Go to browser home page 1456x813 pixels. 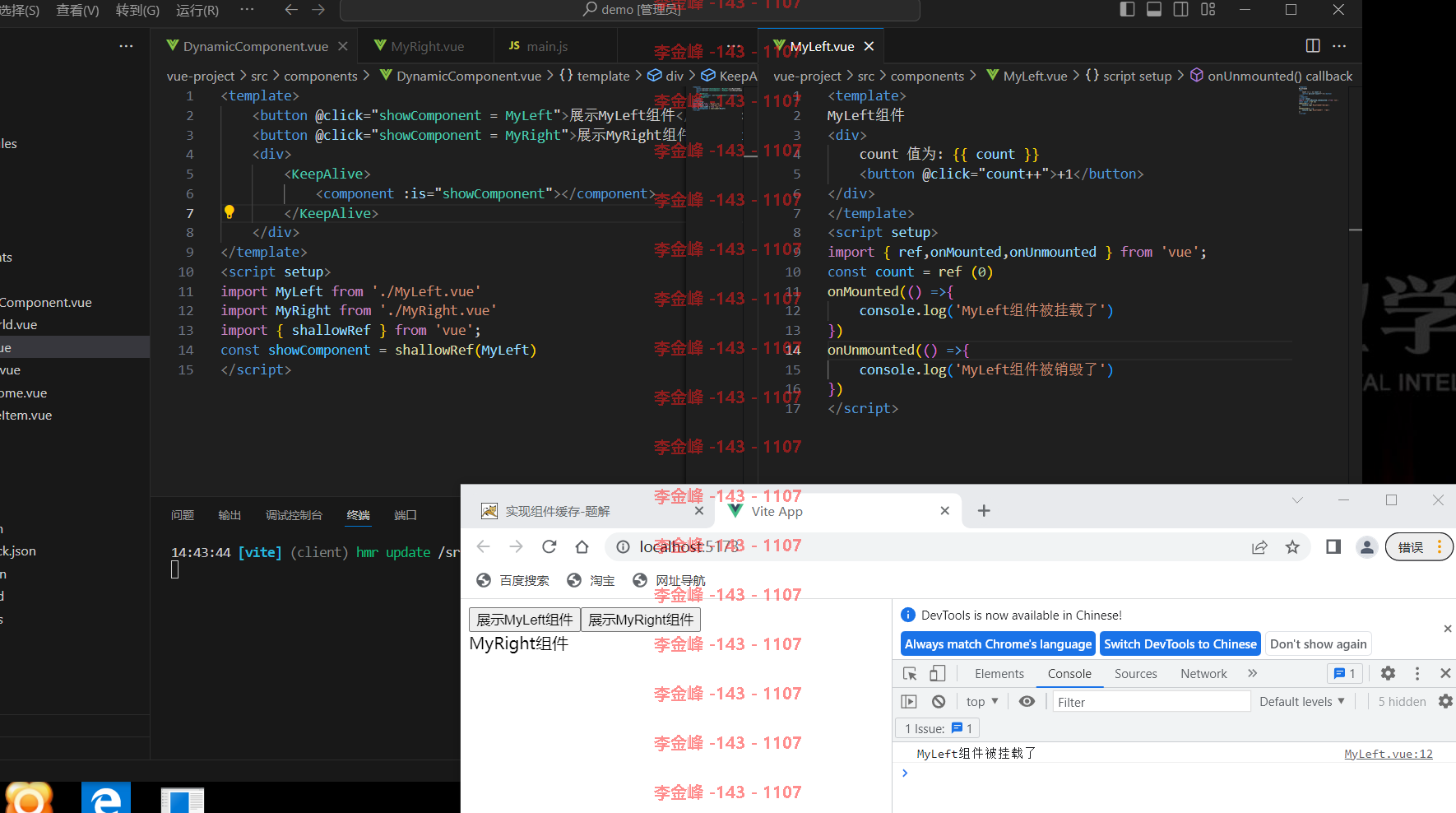[x=582, y=546]
